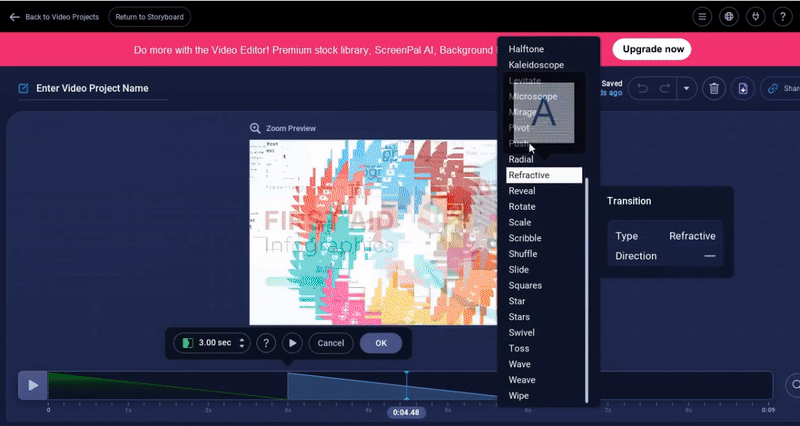Play the timeline with main play button
This screenshot has height=426, width=800.
click(33, 385)
